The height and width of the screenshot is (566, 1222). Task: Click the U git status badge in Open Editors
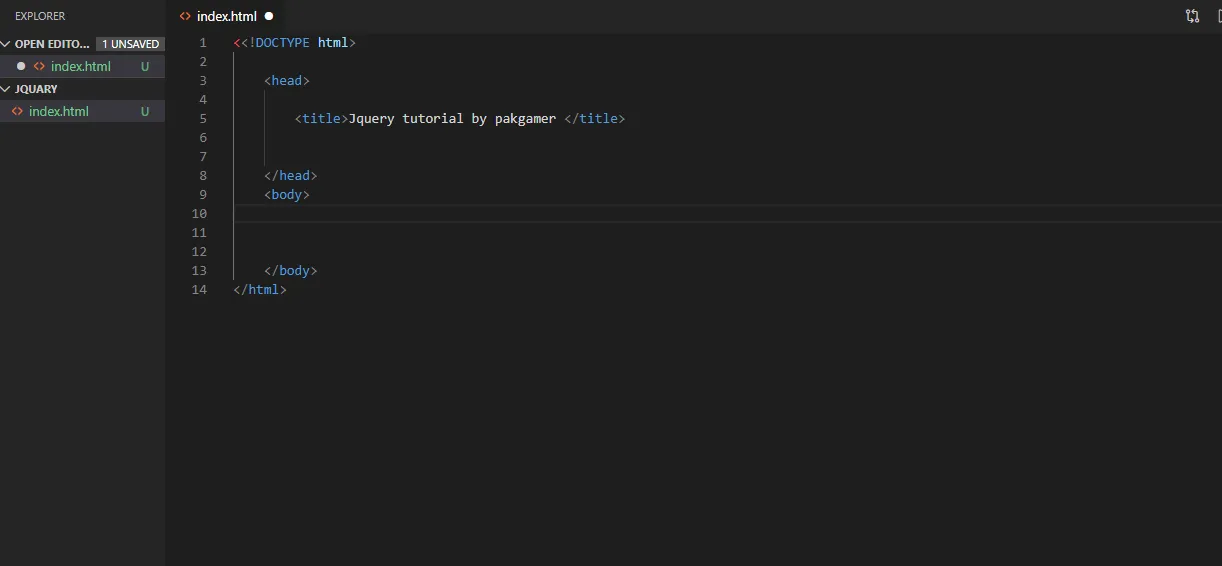click(145, 66)
